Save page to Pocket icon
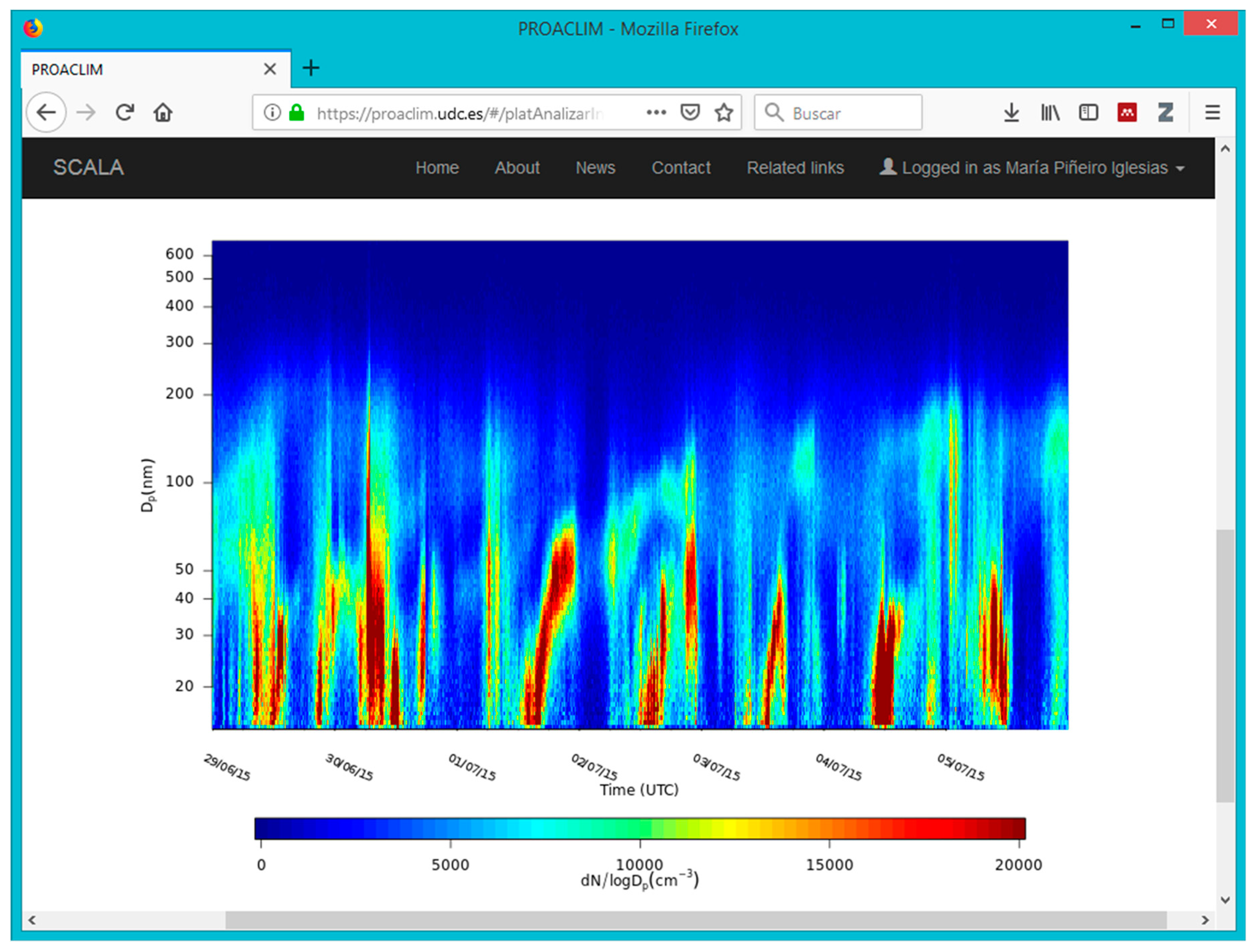 [x=690, y=113]
